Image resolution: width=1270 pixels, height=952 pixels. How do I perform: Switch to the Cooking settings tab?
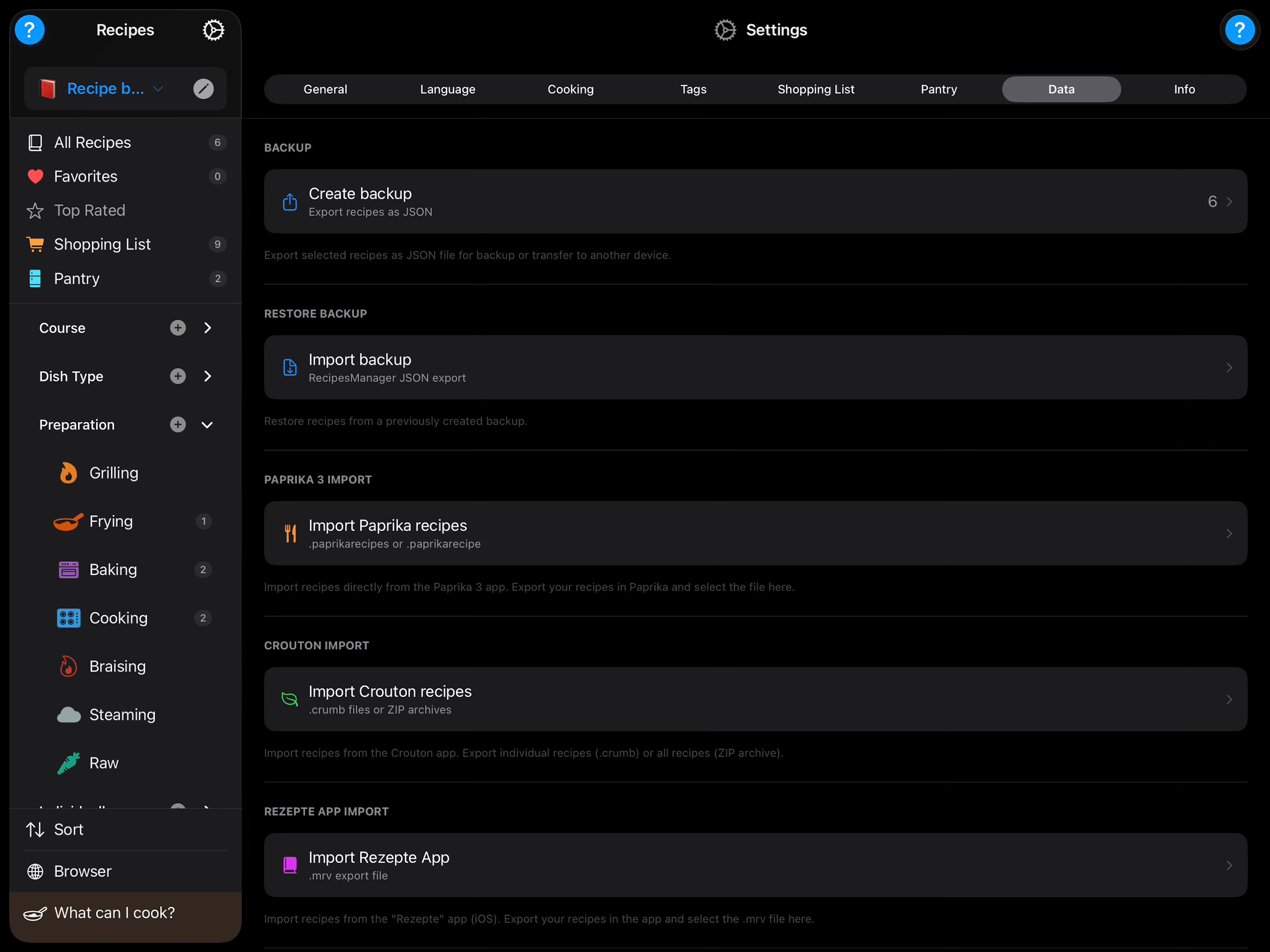coord(571,89)
